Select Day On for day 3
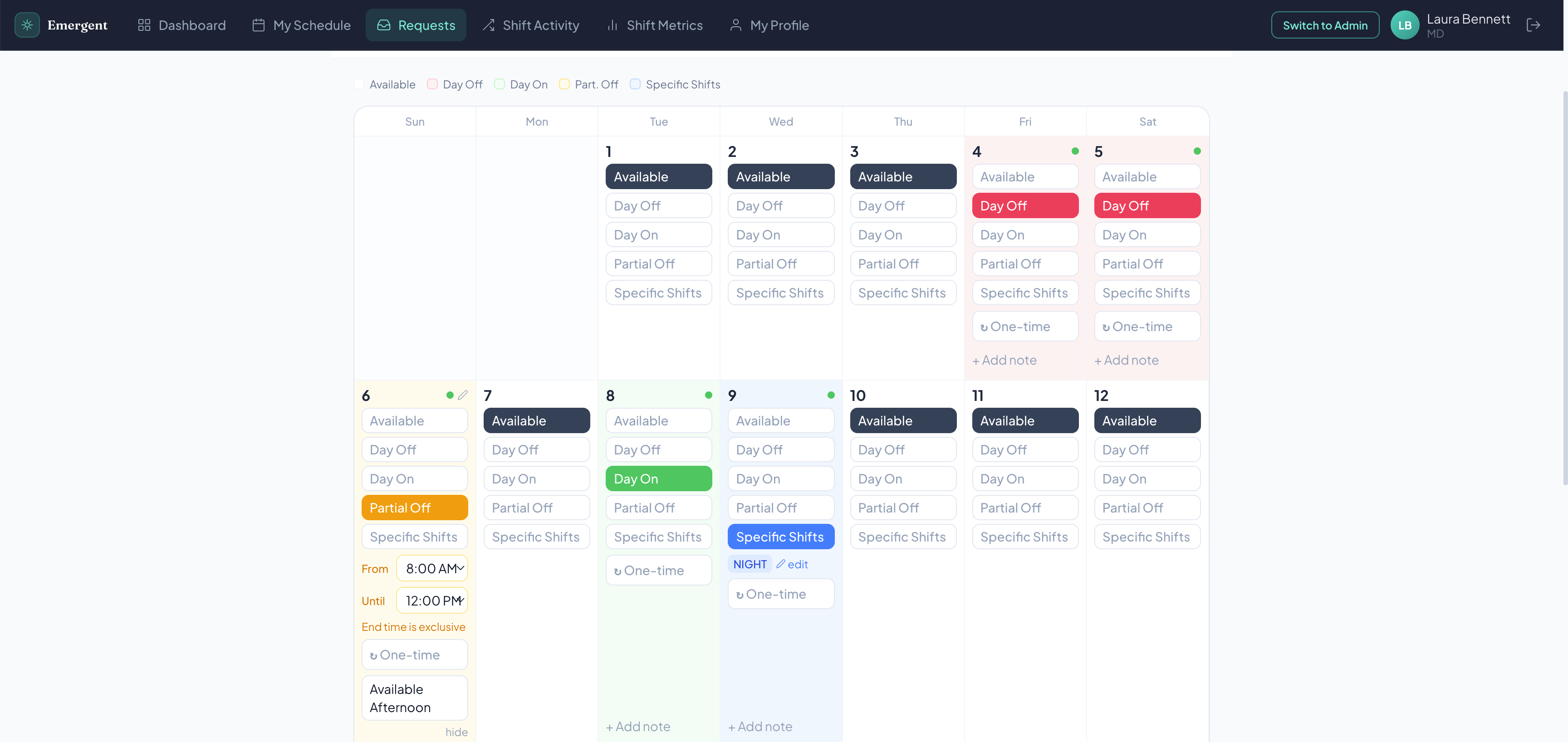This screenshot has width=1568, height=742. [903, 235]
